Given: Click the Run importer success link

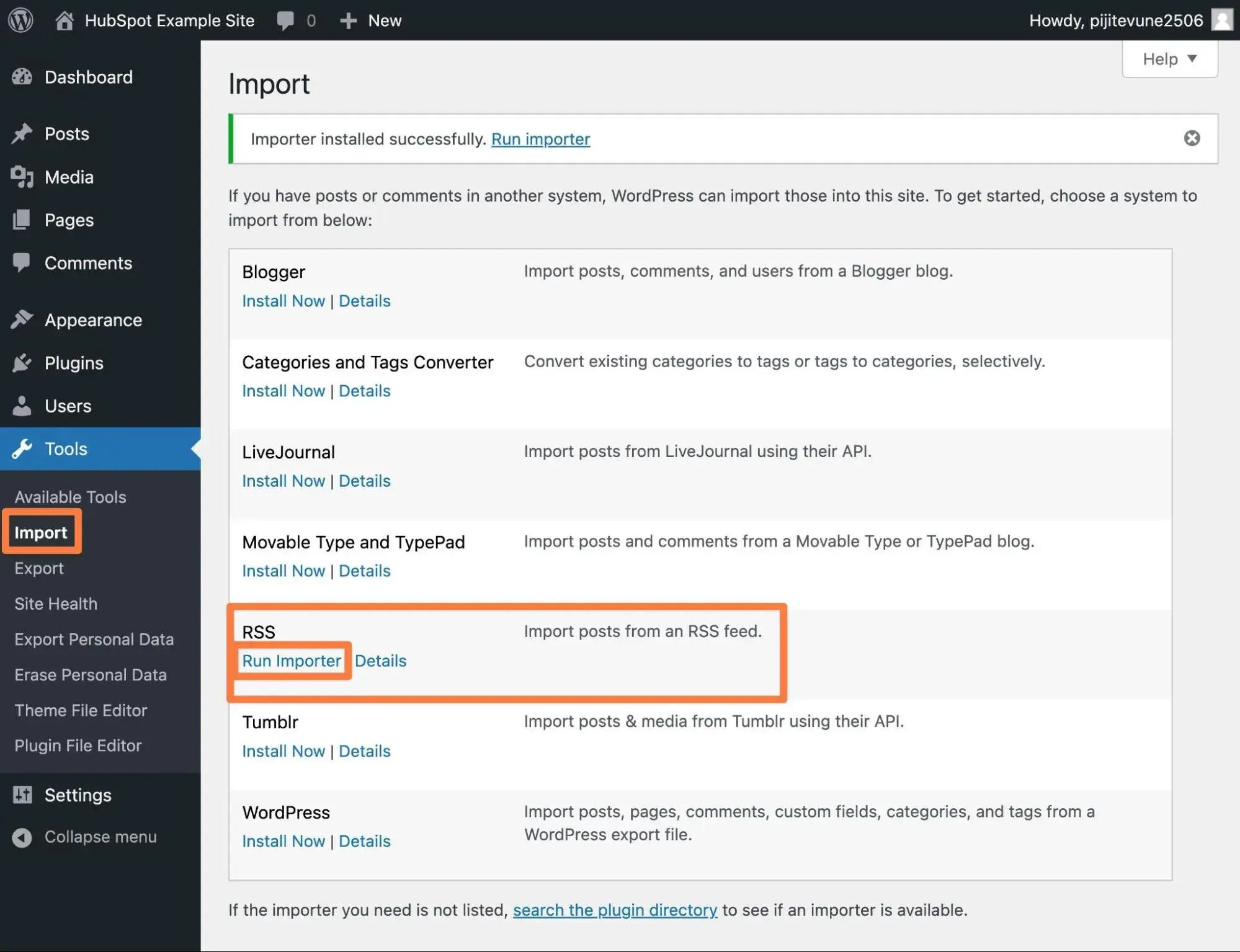Looking at the screenshot, I should (x=540, y=138).
